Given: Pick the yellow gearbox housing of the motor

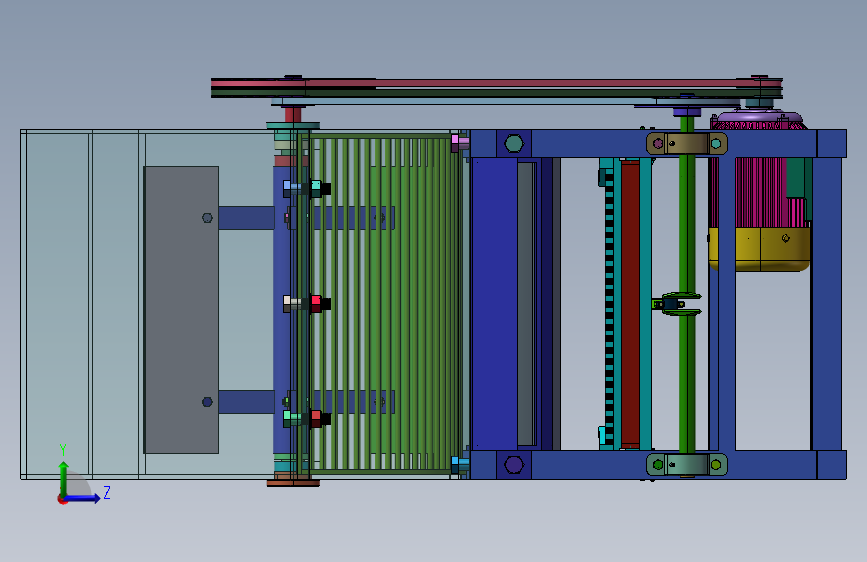Looking at the screenshot, I should point(760,249).
